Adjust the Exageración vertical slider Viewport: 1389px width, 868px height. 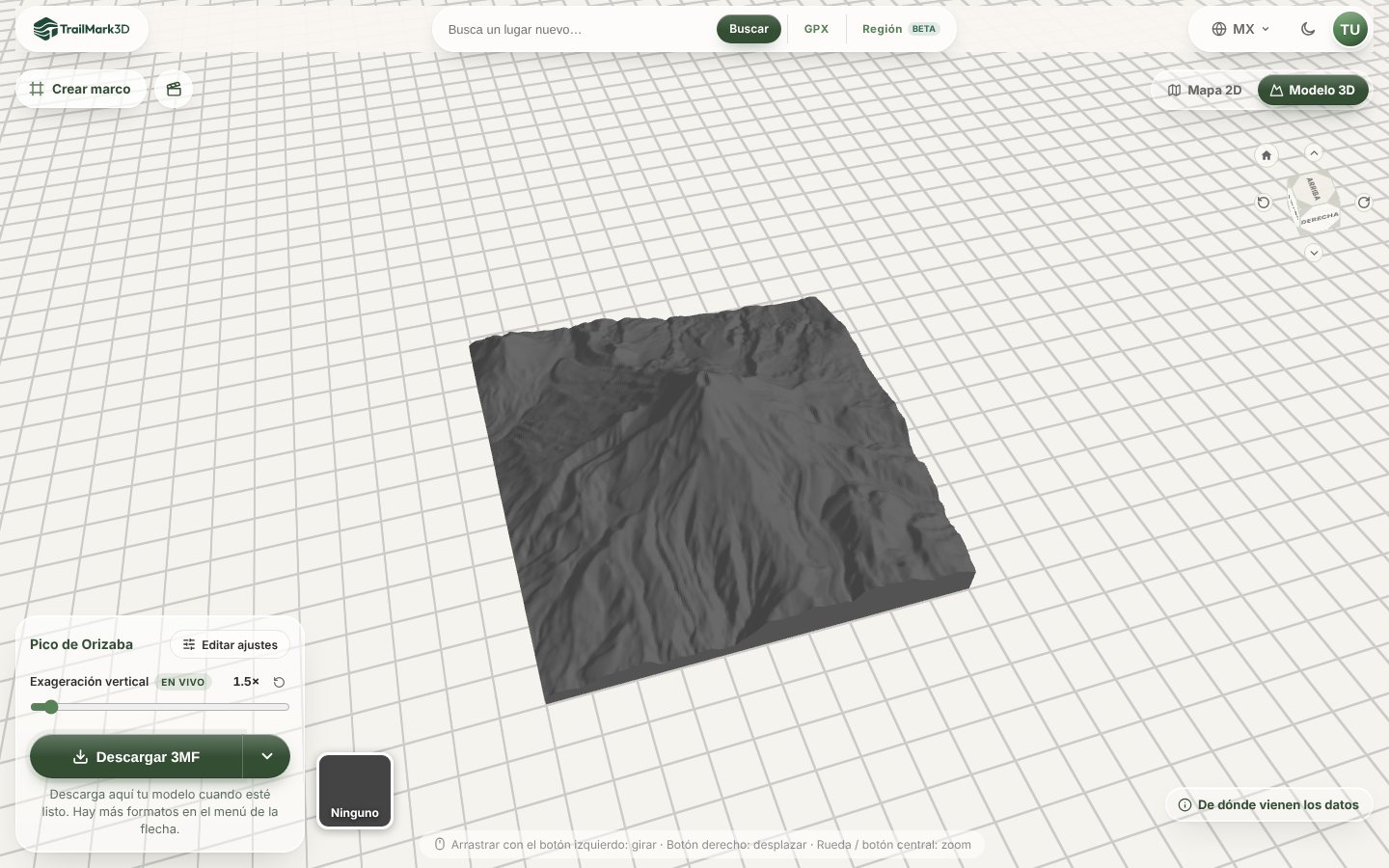point(160,707)
